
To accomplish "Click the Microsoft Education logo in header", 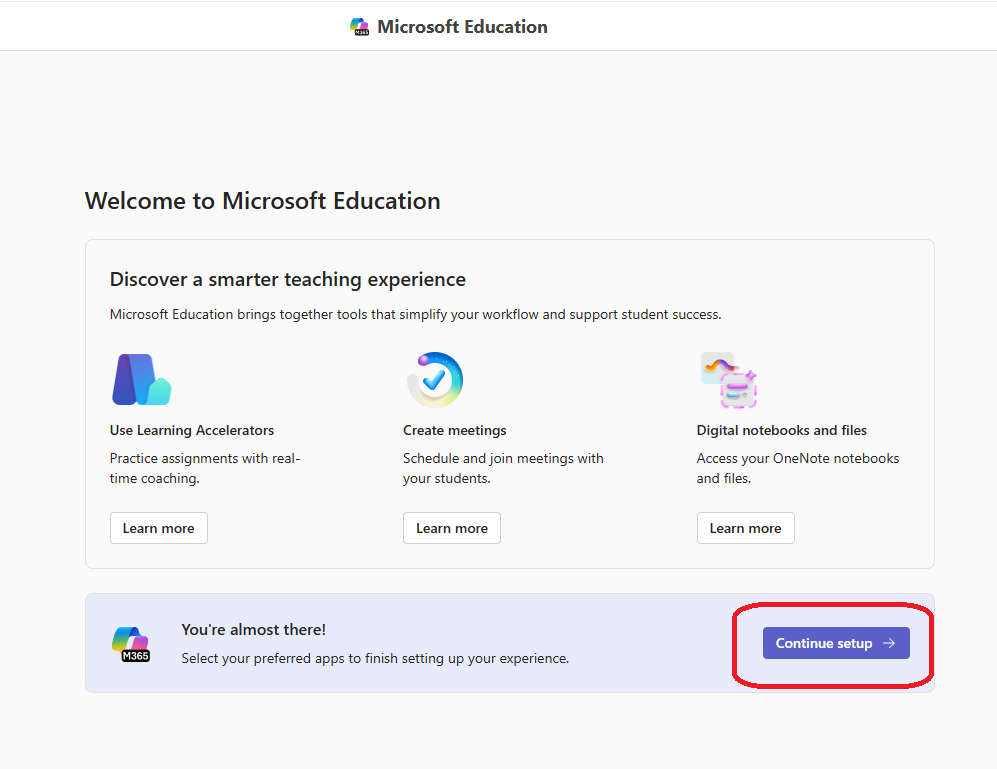I will coord(360,27).
